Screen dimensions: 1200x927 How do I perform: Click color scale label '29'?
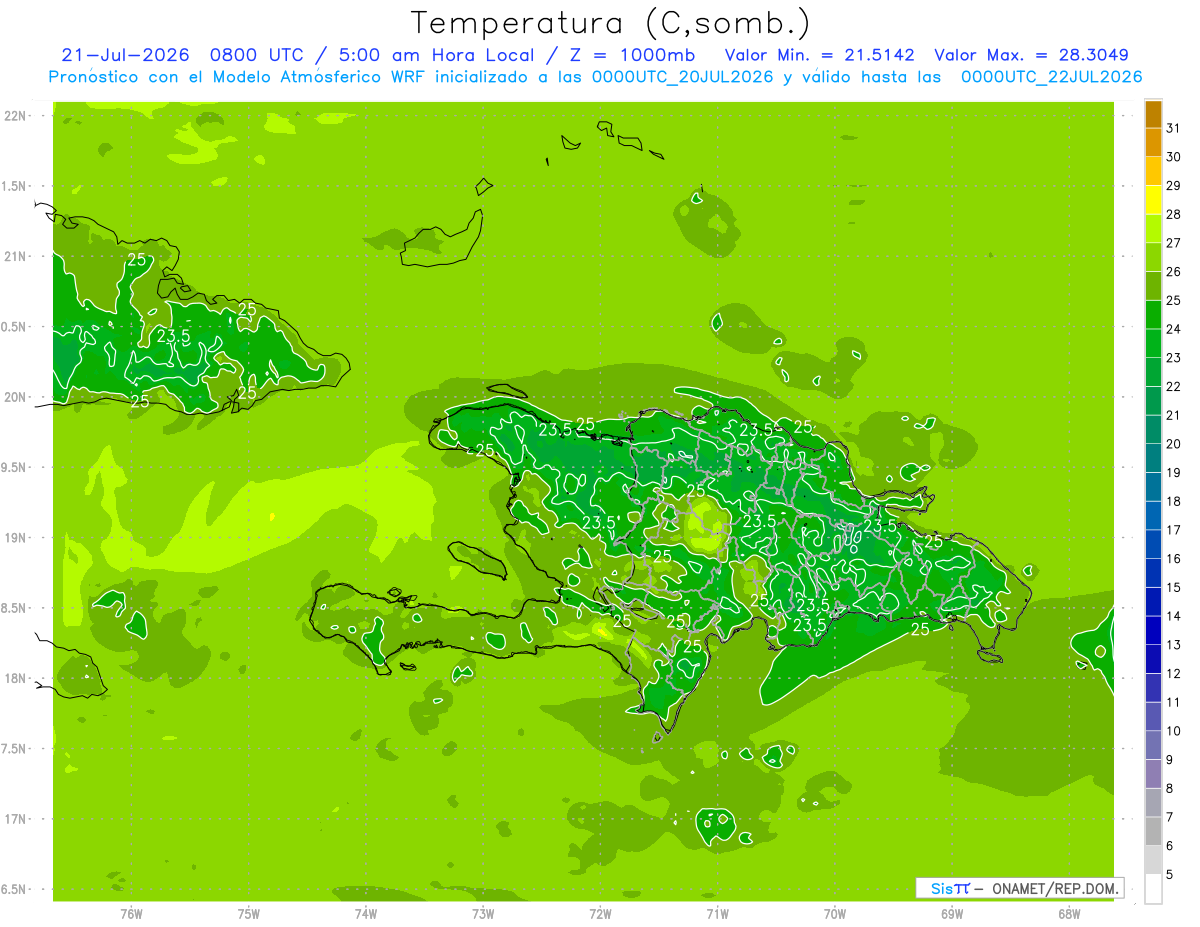point(1174,186)
